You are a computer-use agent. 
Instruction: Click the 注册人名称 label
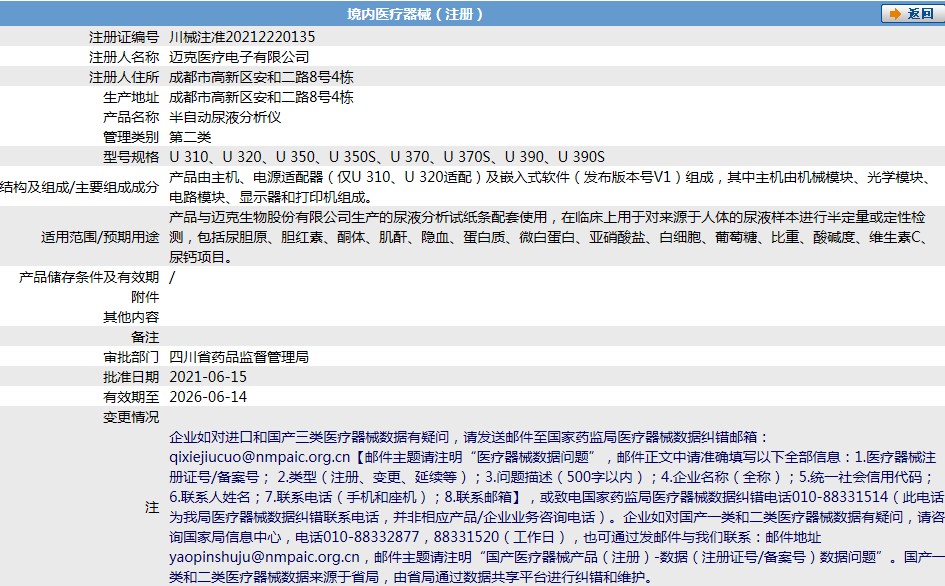point(124,57)
